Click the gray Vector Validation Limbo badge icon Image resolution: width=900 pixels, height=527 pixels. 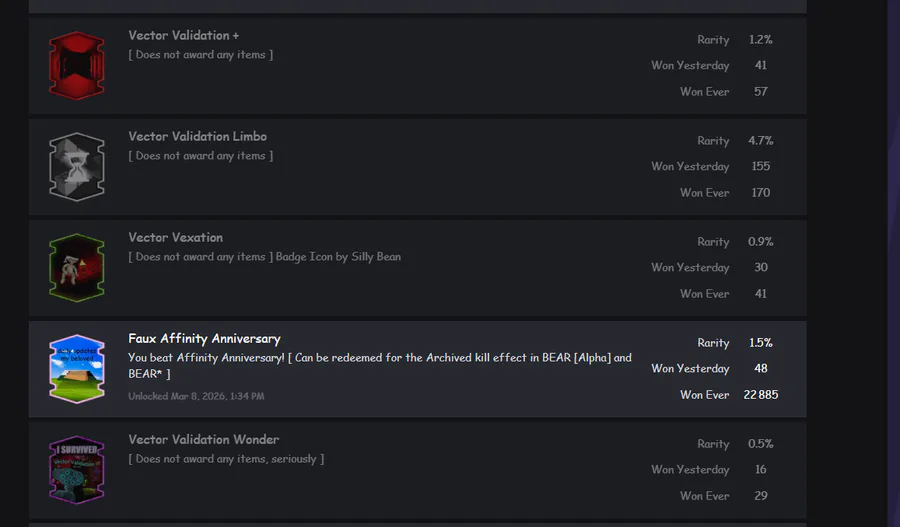coord(77,167)
